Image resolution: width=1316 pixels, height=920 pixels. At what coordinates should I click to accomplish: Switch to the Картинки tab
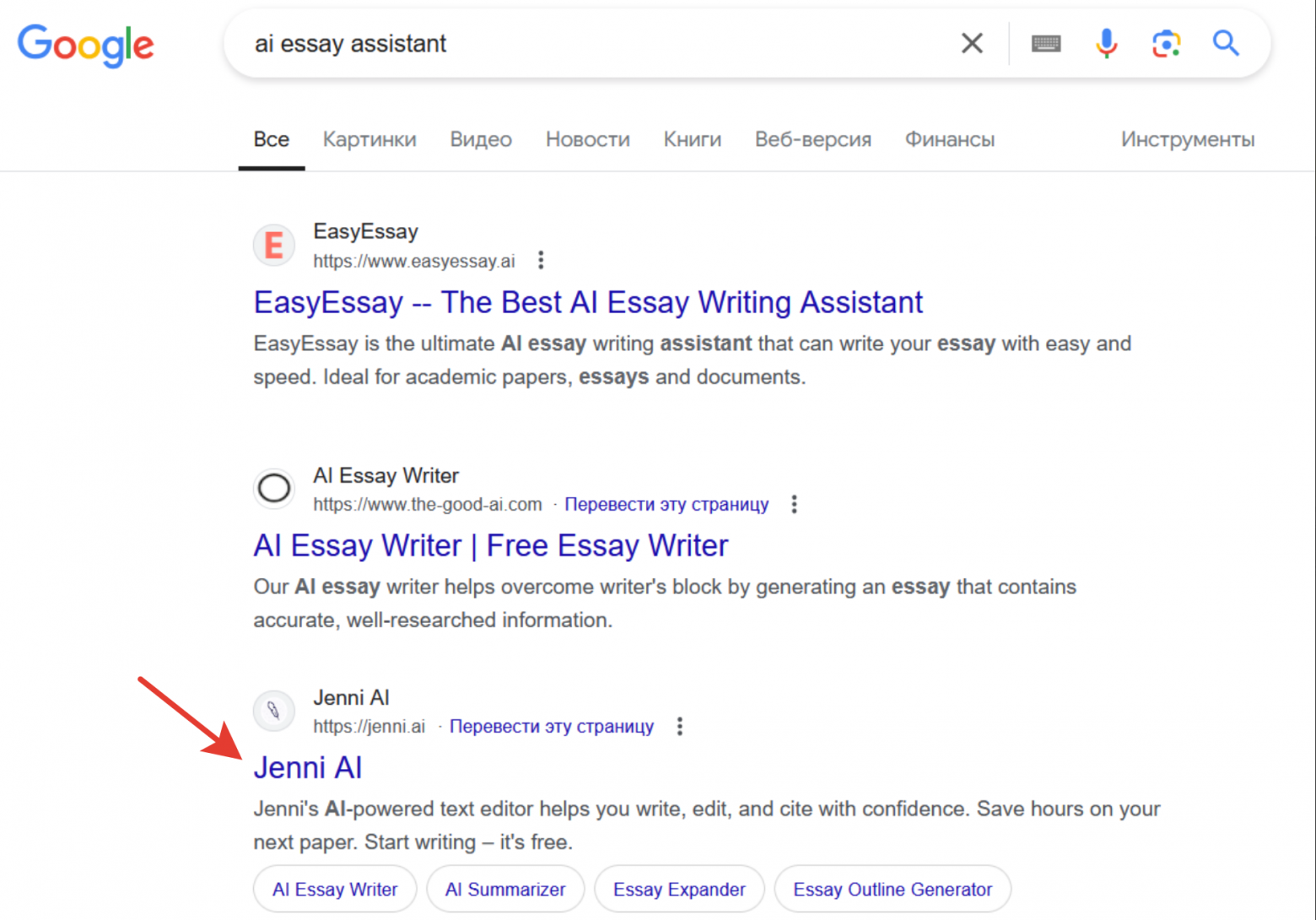pos(369,139)
